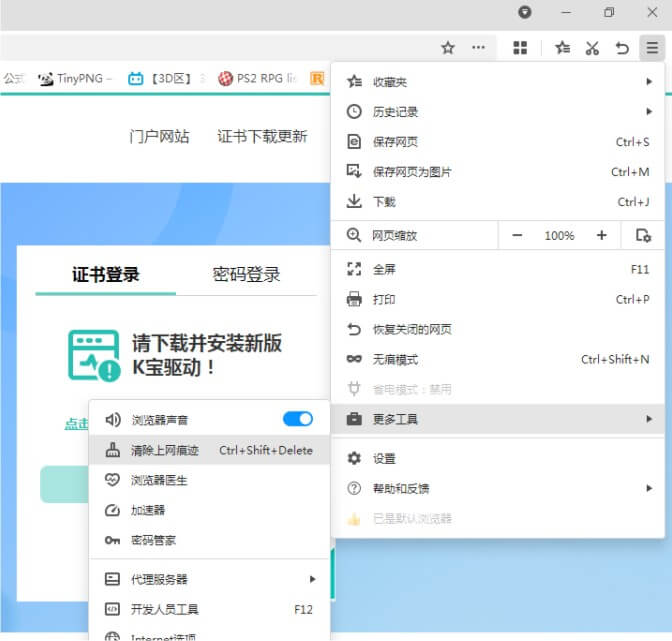Click the 打印 printer icon
Image resolution: width=672 pixels, height=641 pixels.
pos(354,299)
